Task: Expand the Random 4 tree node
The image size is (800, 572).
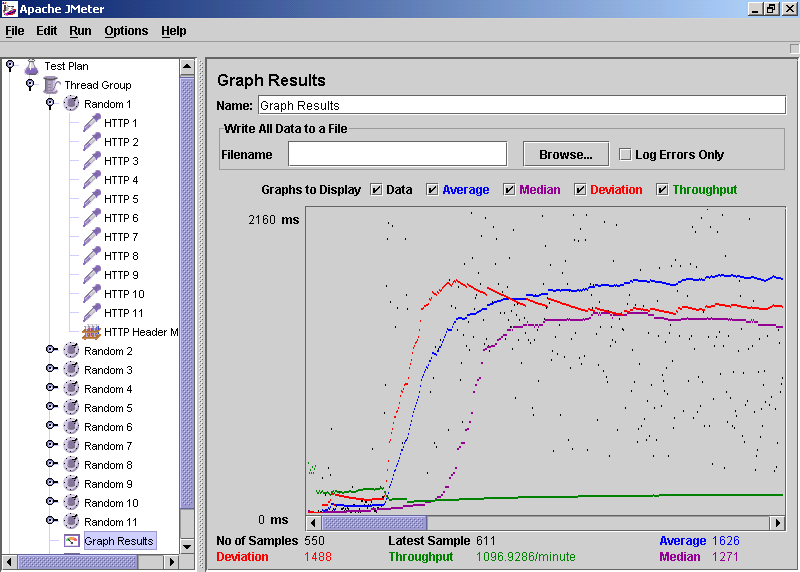Action: [51, 387]
